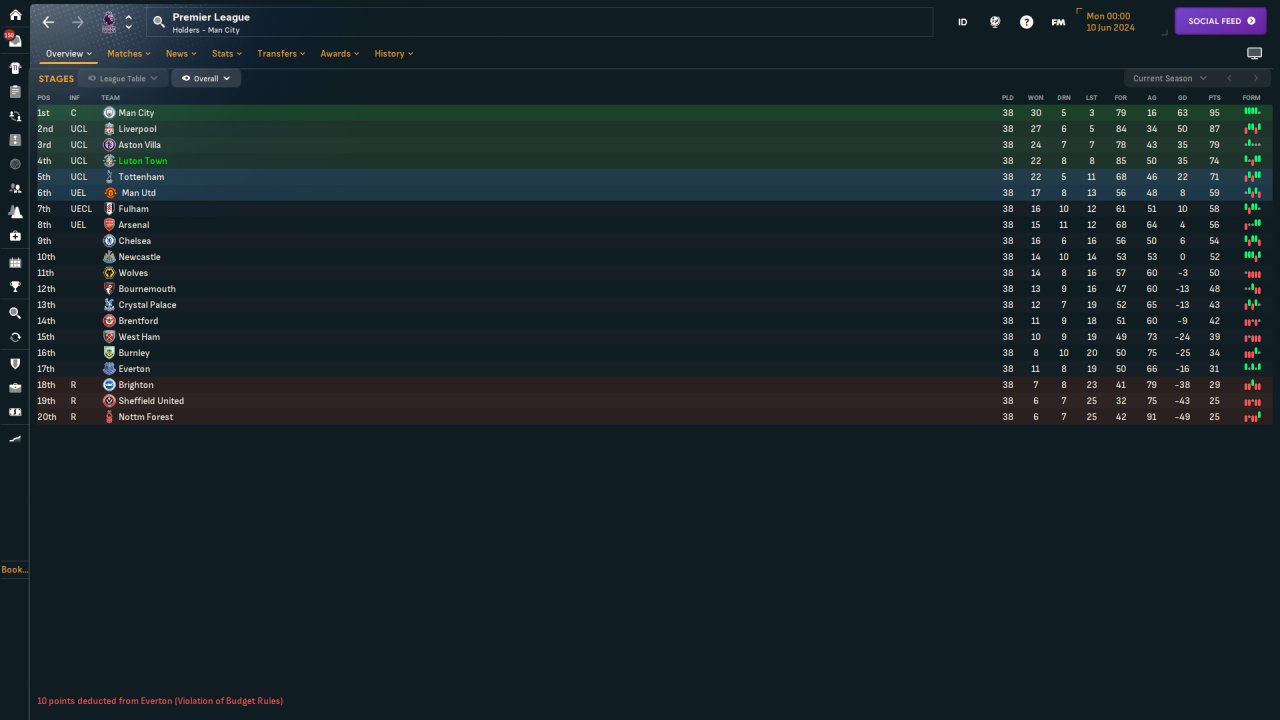
Task: Open the Medical Centre icon
Action: pyautogui.click(x=15, y=236)
